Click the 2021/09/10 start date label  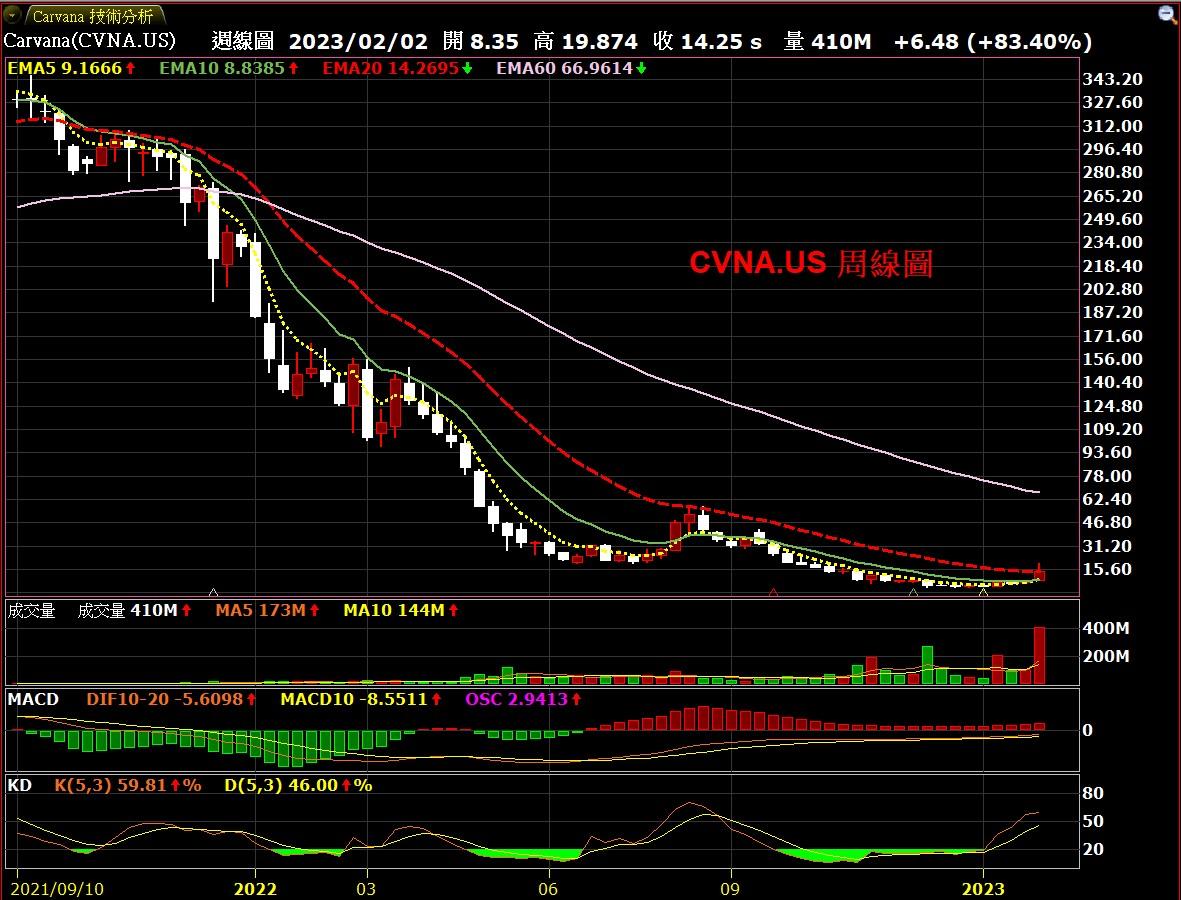[x=57, y=889]
